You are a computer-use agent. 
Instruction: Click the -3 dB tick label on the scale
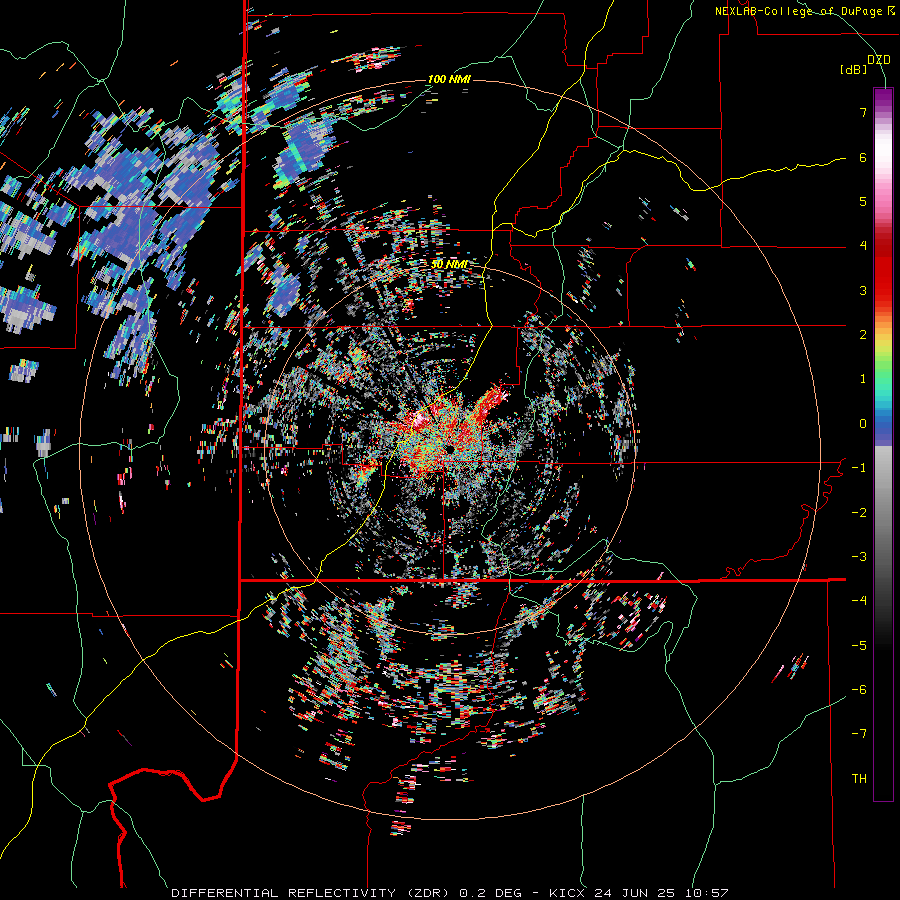[x=859, y=557]
